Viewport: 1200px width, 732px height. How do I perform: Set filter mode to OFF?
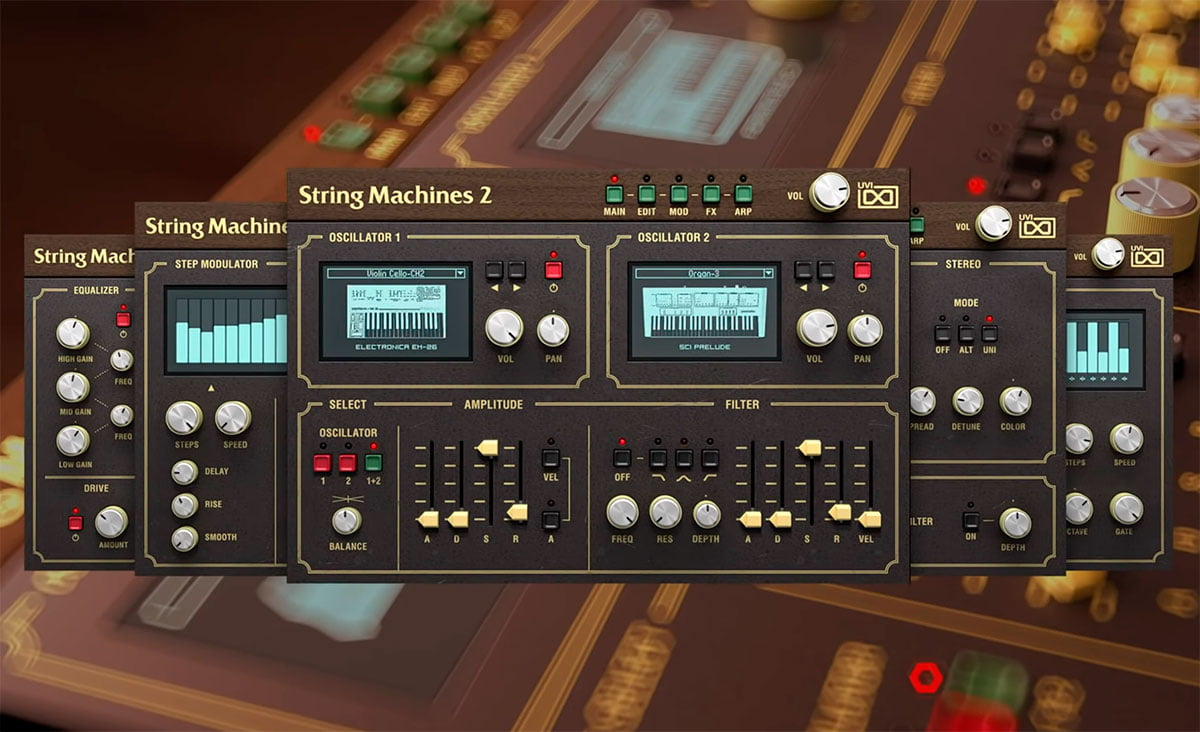click(622, 459)
